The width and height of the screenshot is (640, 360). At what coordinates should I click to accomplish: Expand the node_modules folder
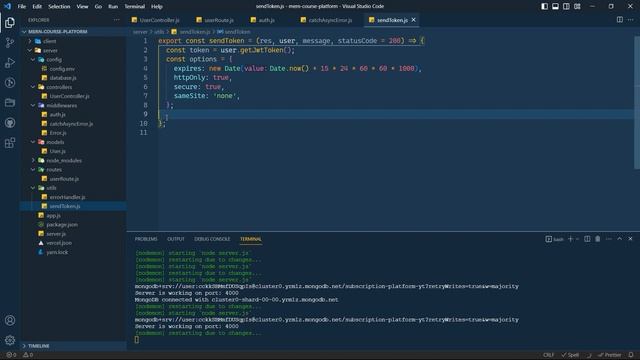coord(73,160)
